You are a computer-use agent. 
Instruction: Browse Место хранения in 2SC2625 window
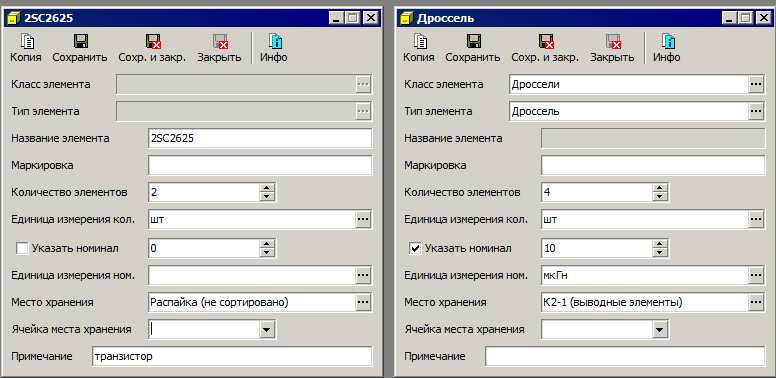363,302
